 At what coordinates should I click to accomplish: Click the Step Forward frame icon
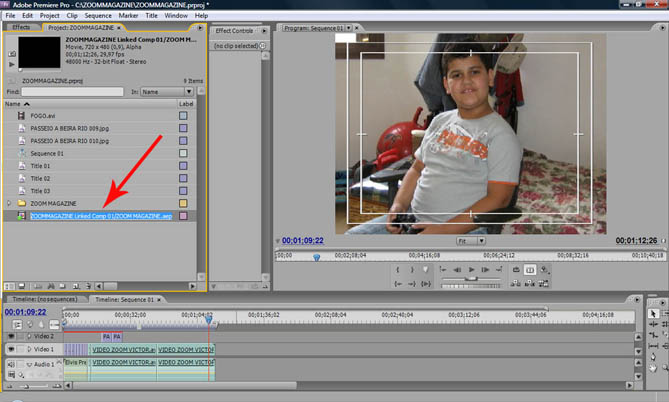pos(486,270)
